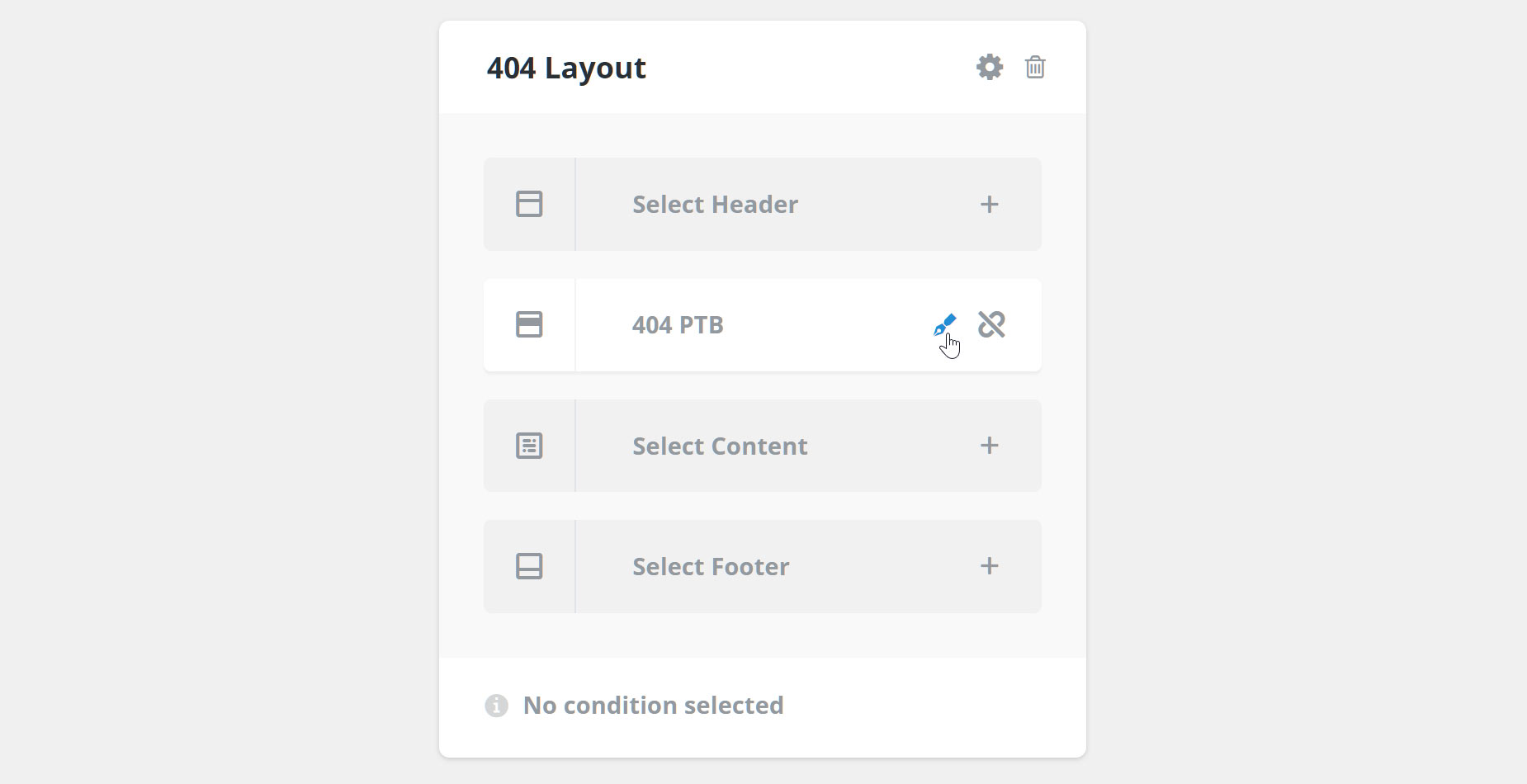Click the empty area of 404 PTB row
The image size is (1527, 784).
click(x=825, y=325)
